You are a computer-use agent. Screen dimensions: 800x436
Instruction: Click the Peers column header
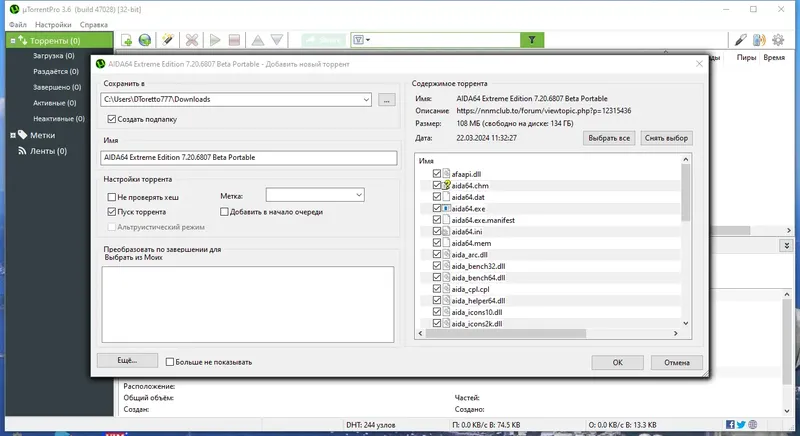coord(746,58)
